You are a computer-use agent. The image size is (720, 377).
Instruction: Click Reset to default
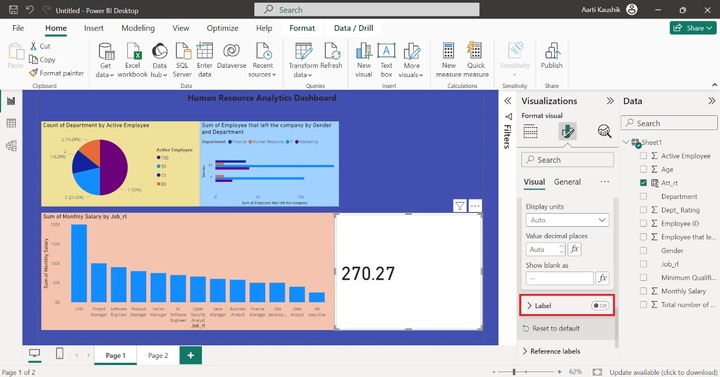coord(551,328)
